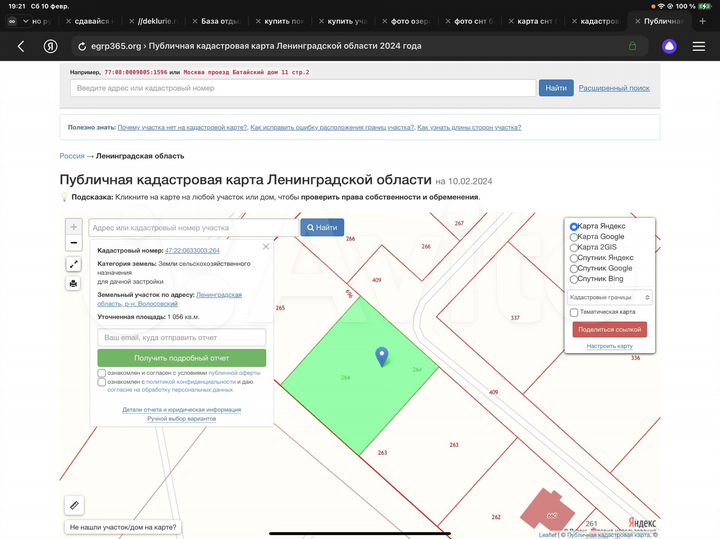Open the Alice assistant purple icon
The height and width of the screenshot is (539, 720).
(x=669, y=46)
